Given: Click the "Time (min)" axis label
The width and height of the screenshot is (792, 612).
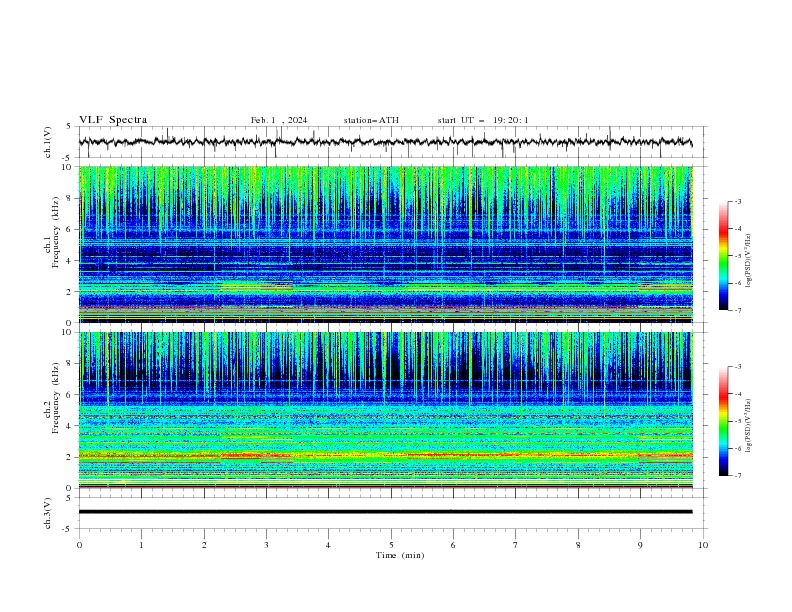Looking at the screenshot, I should (400, 555).
